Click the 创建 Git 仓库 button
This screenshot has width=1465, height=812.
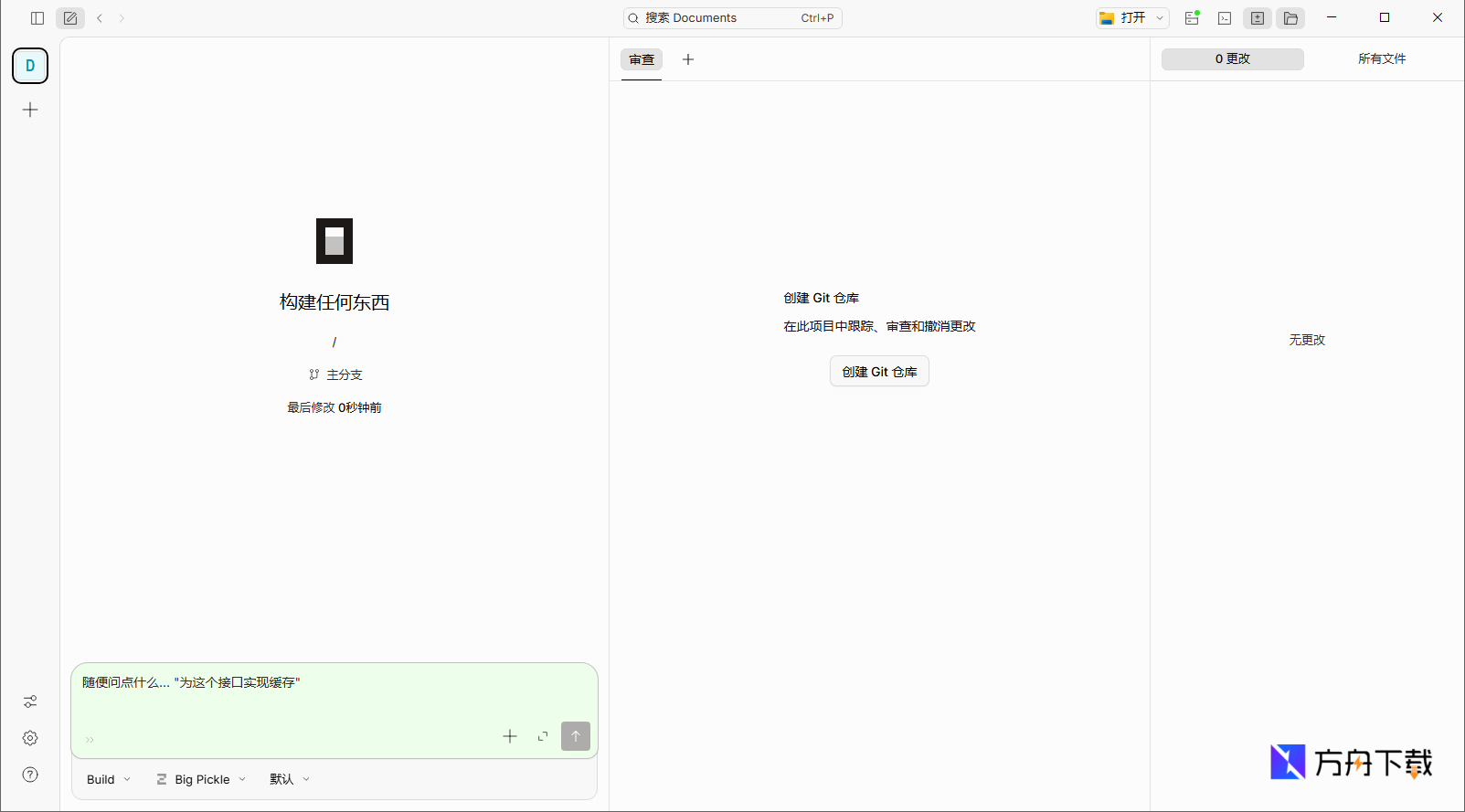coord(879,372)
